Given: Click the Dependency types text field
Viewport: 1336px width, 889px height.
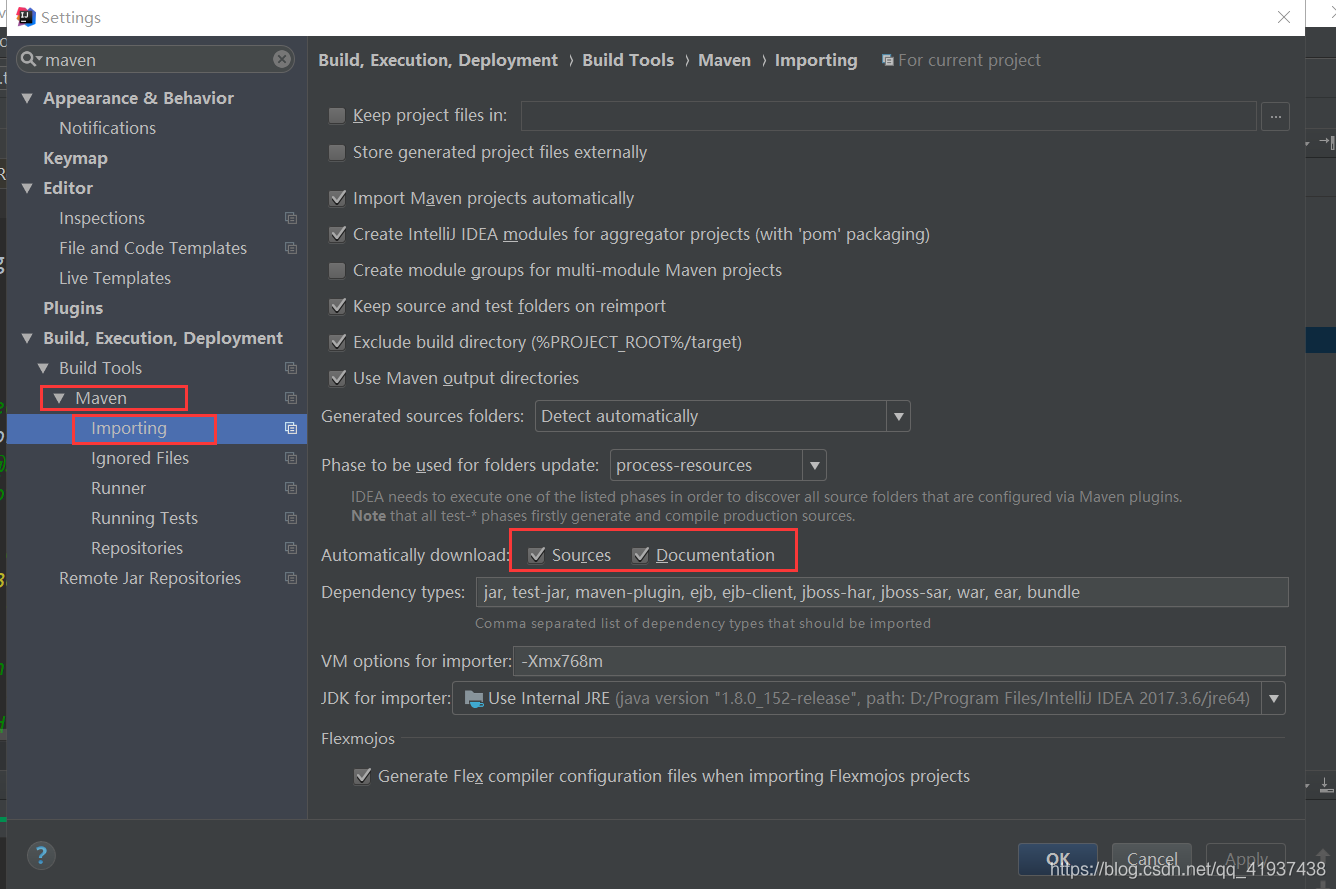Looking at the screenshot, I should [882, 592].
